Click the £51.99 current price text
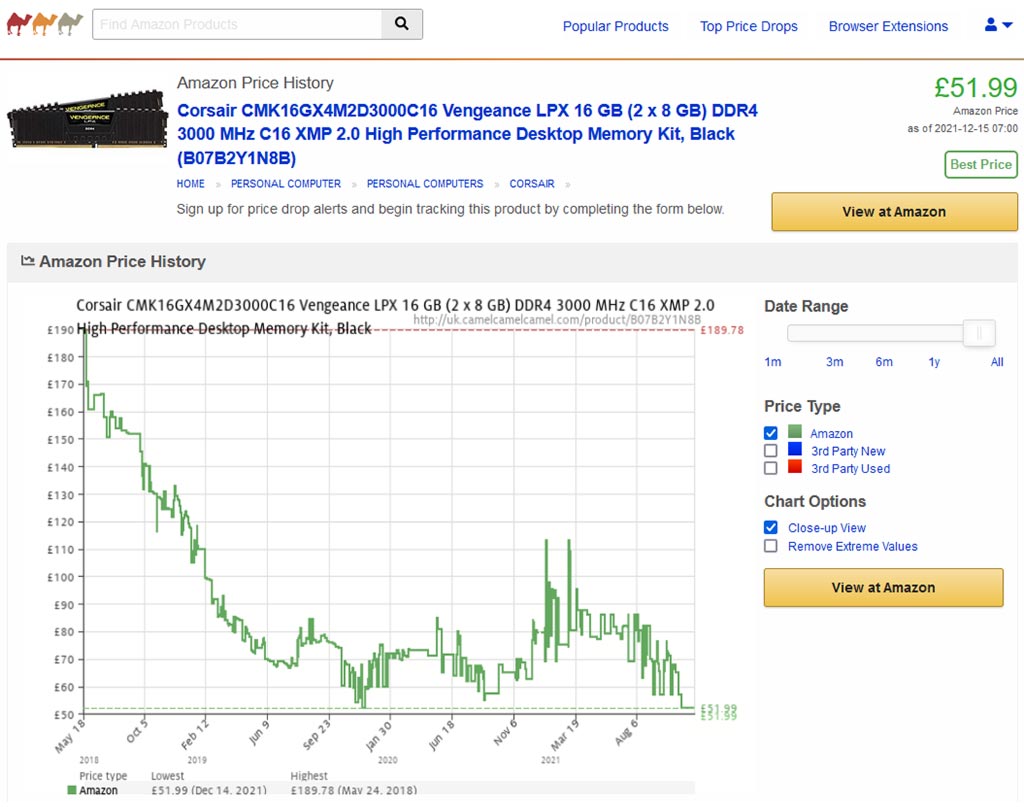 975,87
